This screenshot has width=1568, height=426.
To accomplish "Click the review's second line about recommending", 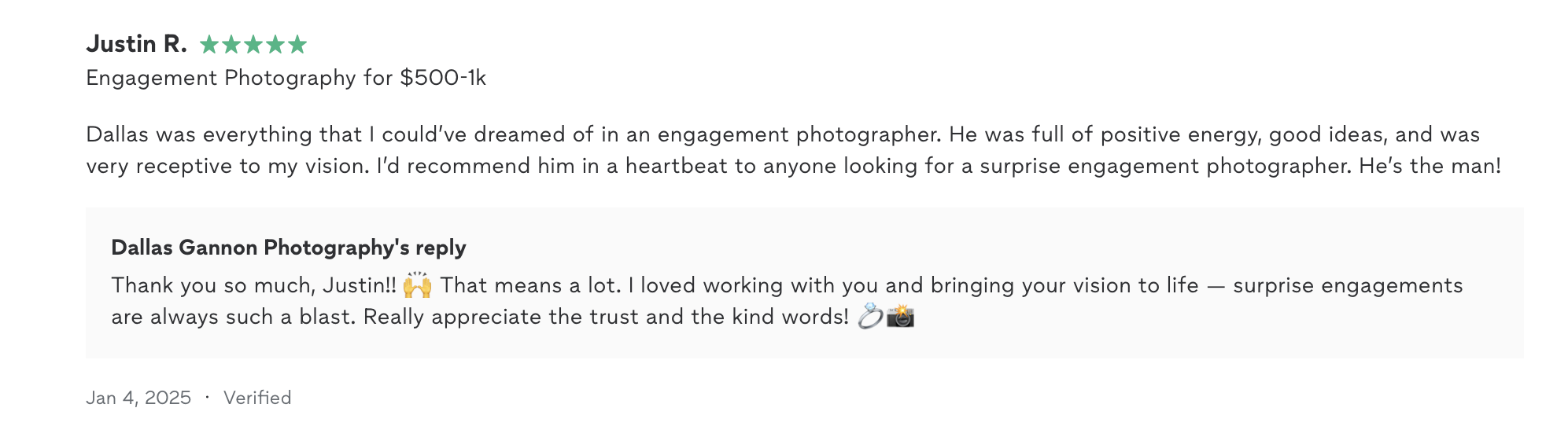I will pyautogui.click(x=794, y=166).
